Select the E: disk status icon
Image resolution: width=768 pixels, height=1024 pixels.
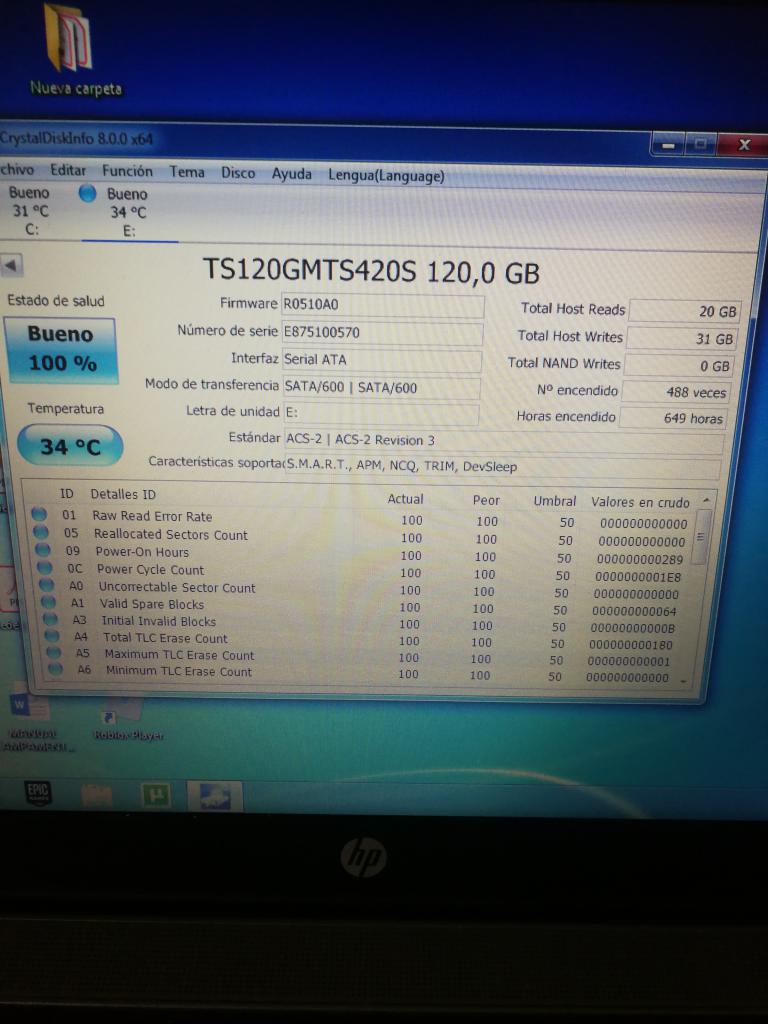point(88,193)
